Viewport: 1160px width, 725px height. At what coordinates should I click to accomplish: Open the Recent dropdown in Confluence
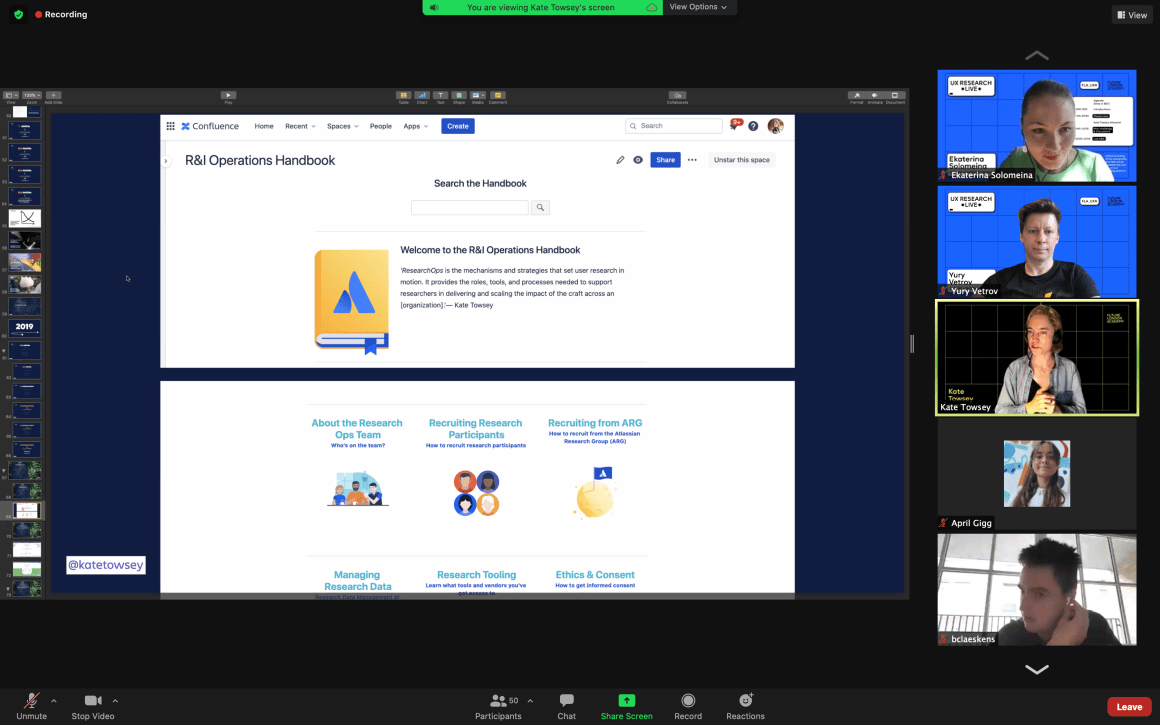coord(300,127)
